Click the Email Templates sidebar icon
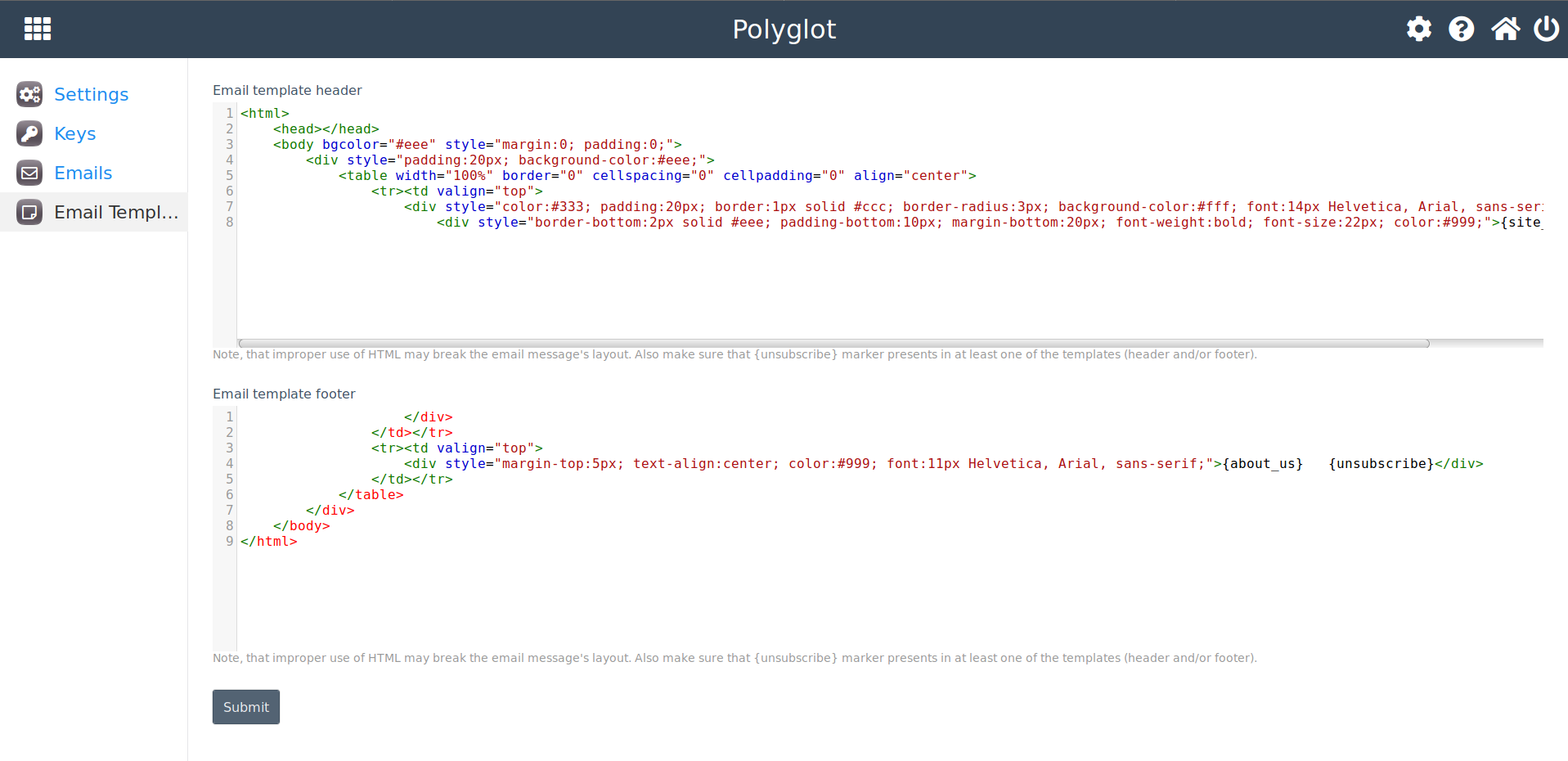This screenshot has height=761, width=1568. (29, 212)
